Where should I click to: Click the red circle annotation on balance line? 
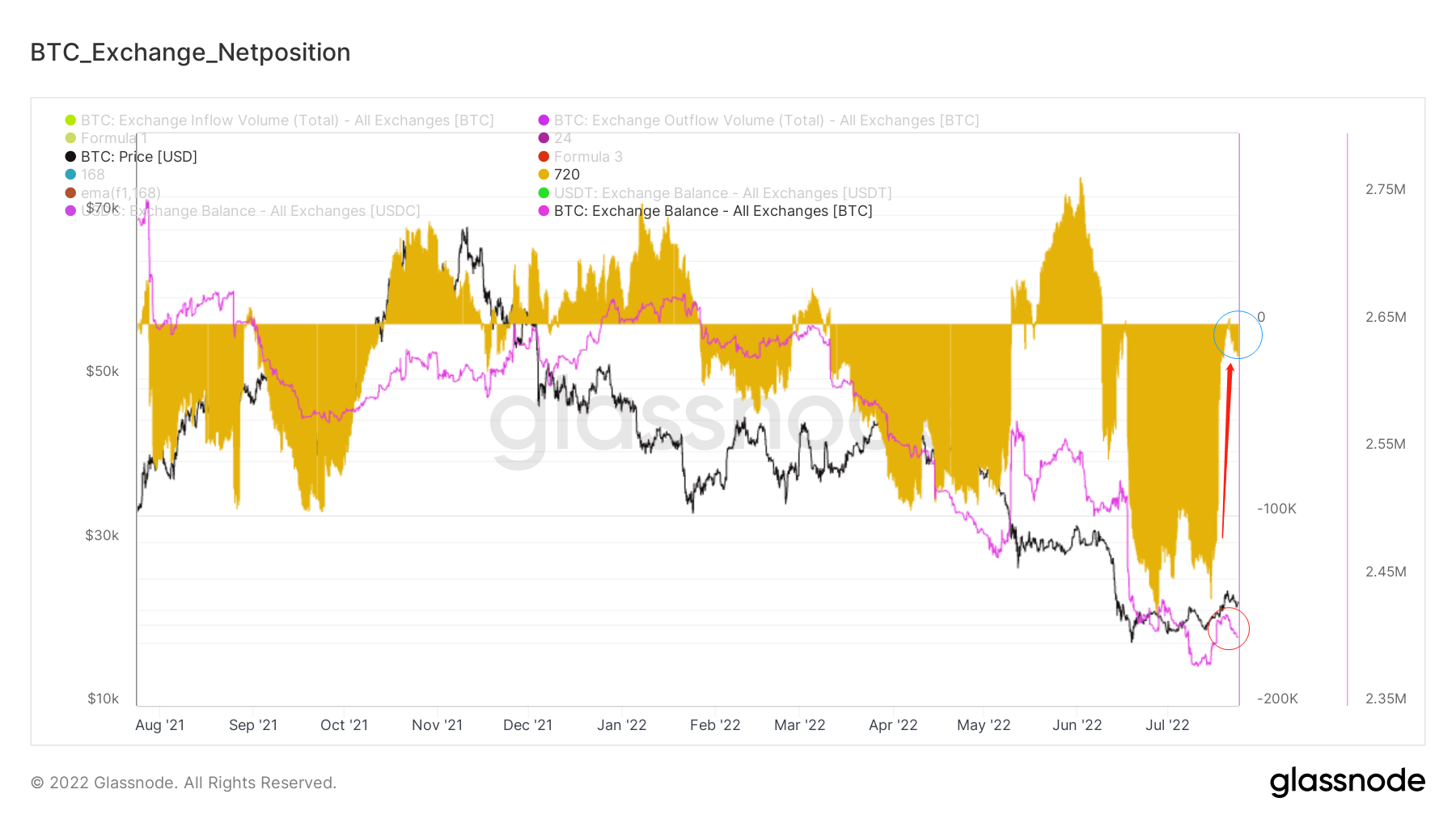click(x=1228, y=629)
